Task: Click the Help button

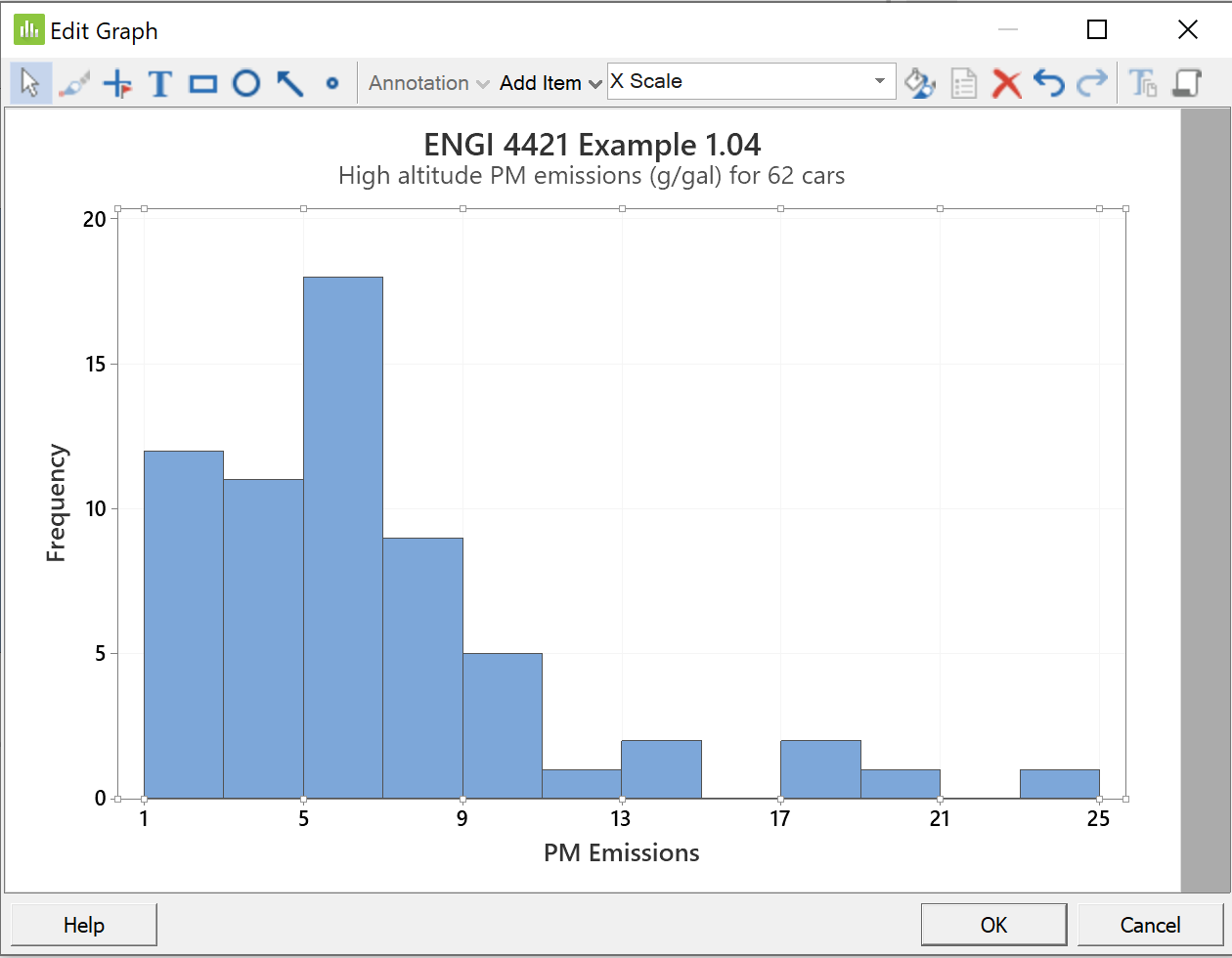Action: pos(84,925)
